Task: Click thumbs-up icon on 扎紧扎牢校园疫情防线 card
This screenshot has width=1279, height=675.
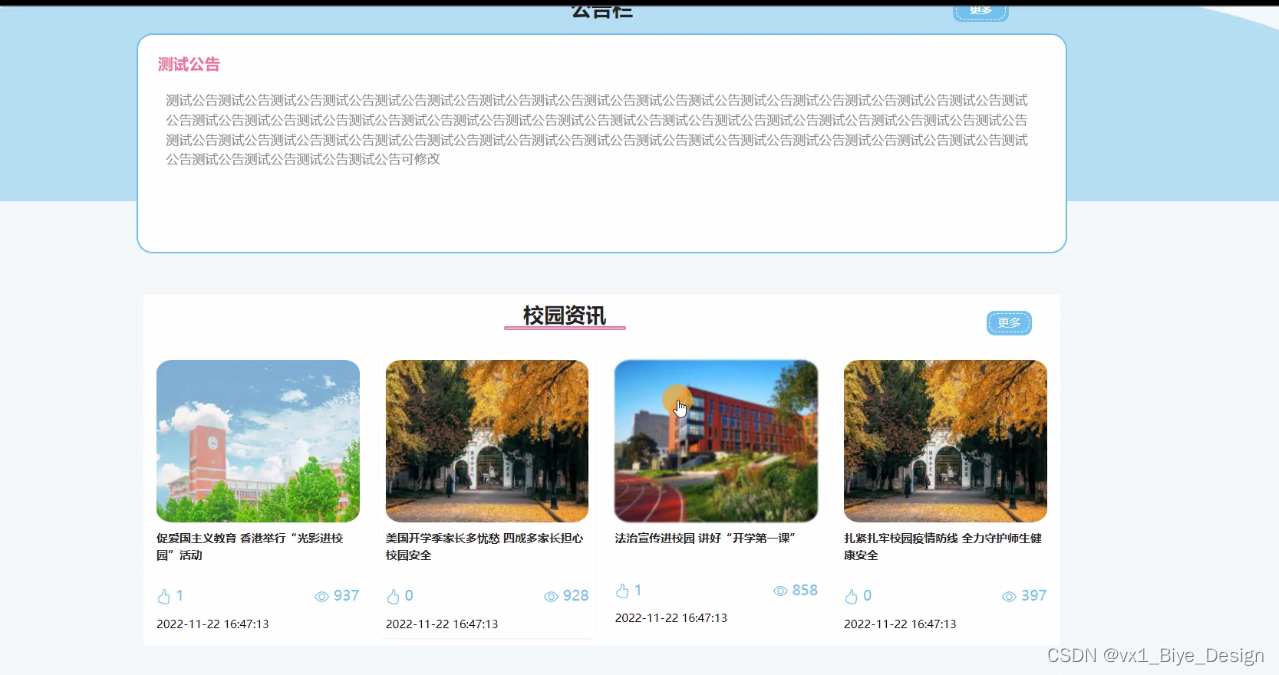Action: point(851,597)
